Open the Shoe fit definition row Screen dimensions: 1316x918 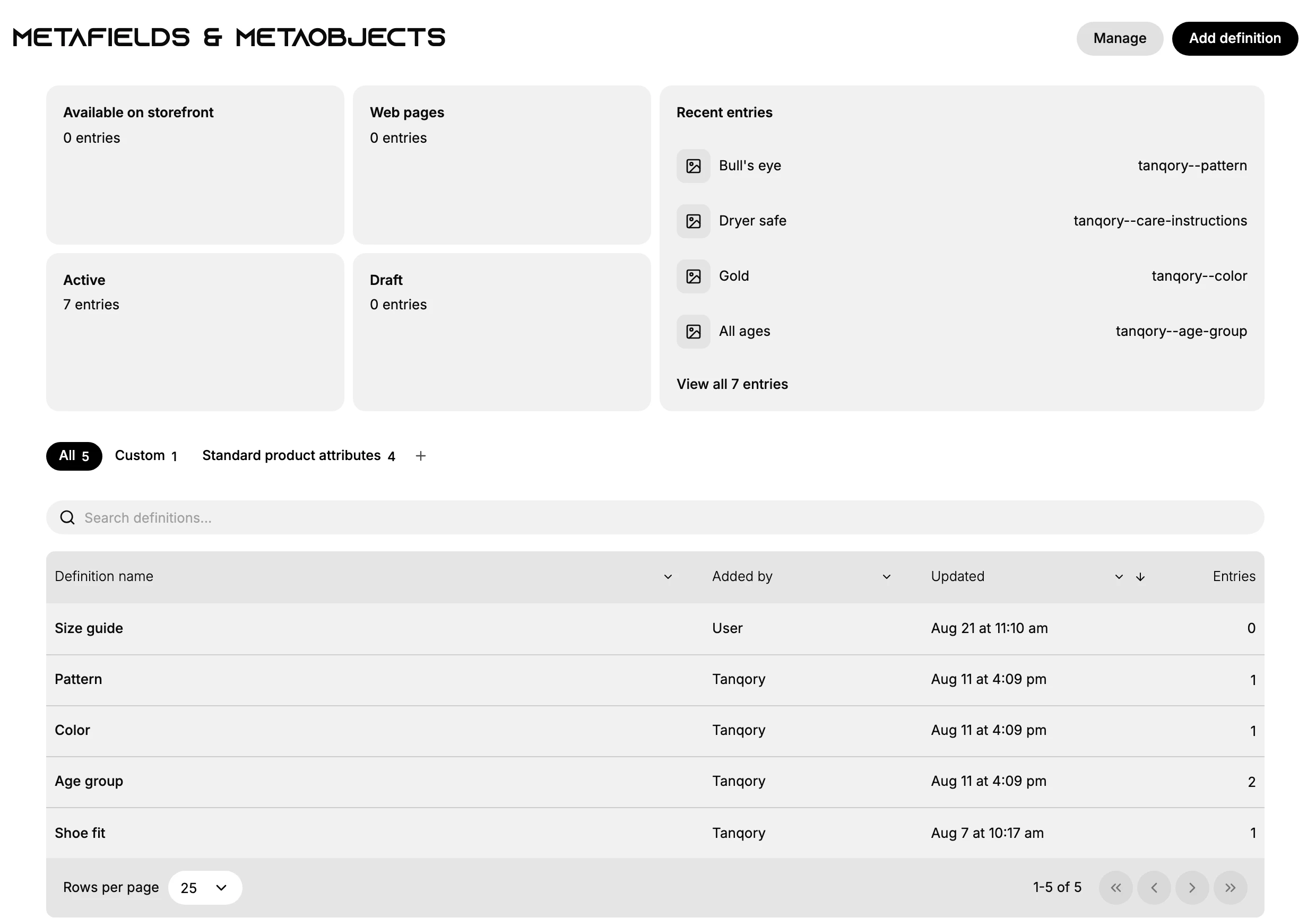click(655, 833)
